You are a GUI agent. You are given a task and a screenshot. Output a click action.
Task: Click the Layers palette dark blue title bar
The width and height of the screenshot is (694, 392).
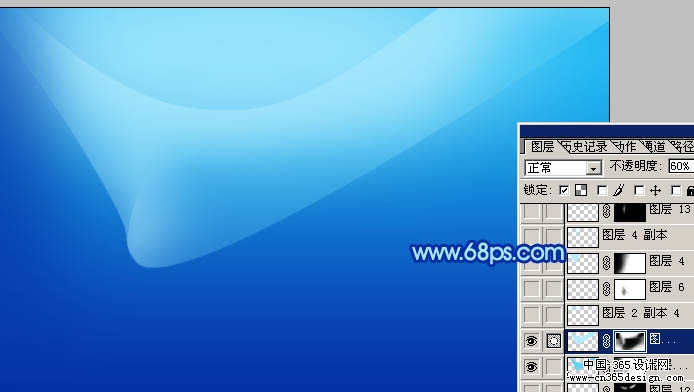click(x=607, y=131)
